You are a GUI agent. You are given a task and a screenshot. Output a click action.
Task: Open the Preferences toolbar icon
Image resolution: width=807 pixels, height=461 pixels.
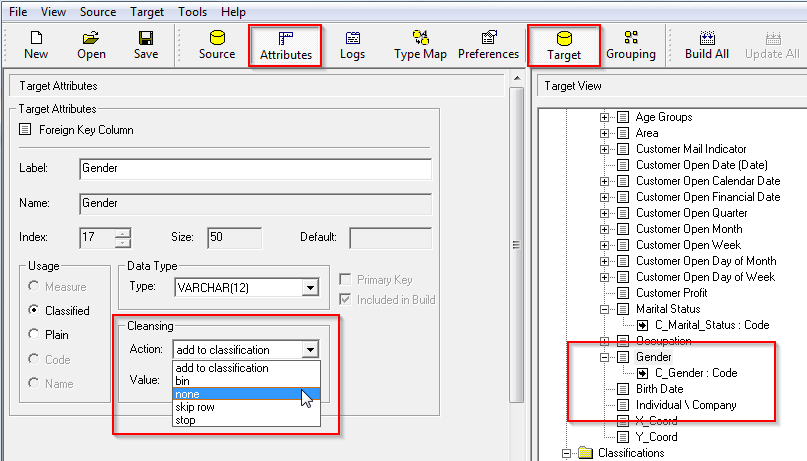click(x=488, y=45)
